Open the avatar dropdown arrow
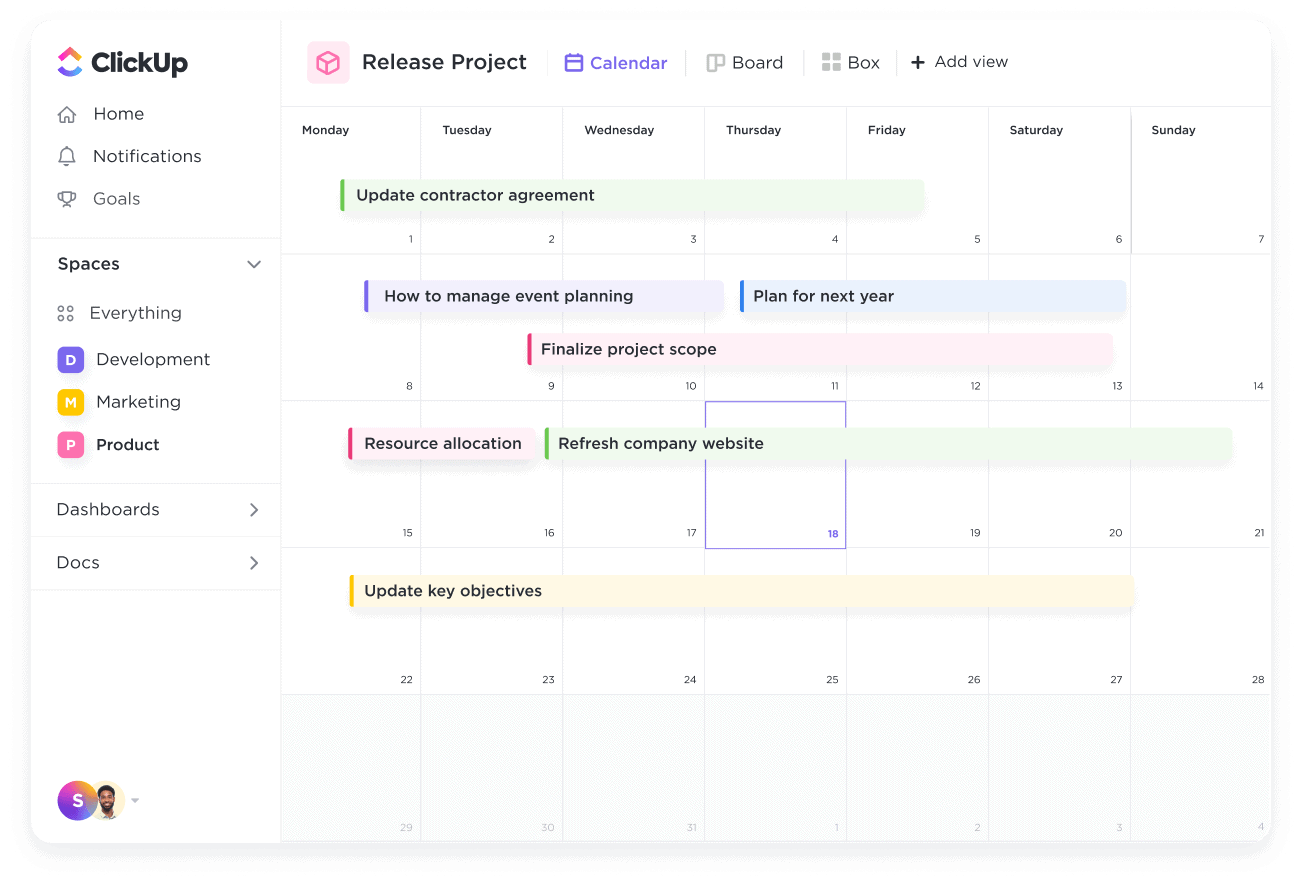 (135, 800)
